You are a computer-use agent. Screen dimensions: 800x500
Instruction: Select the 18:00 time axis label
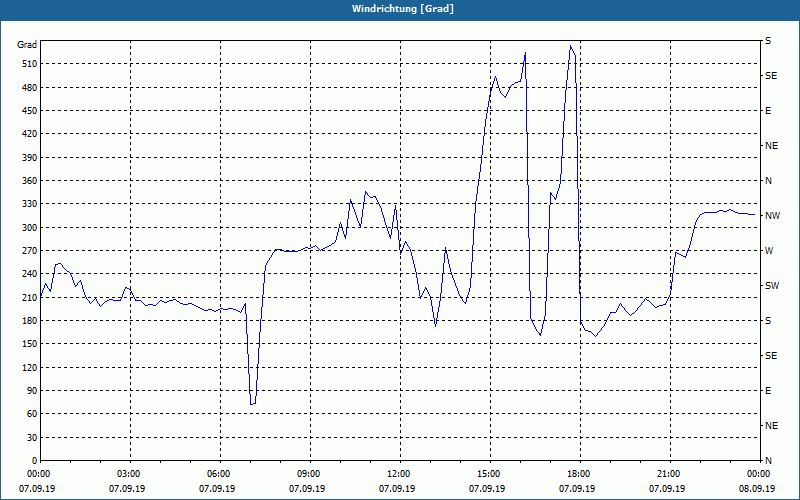[x=580, y=473]
